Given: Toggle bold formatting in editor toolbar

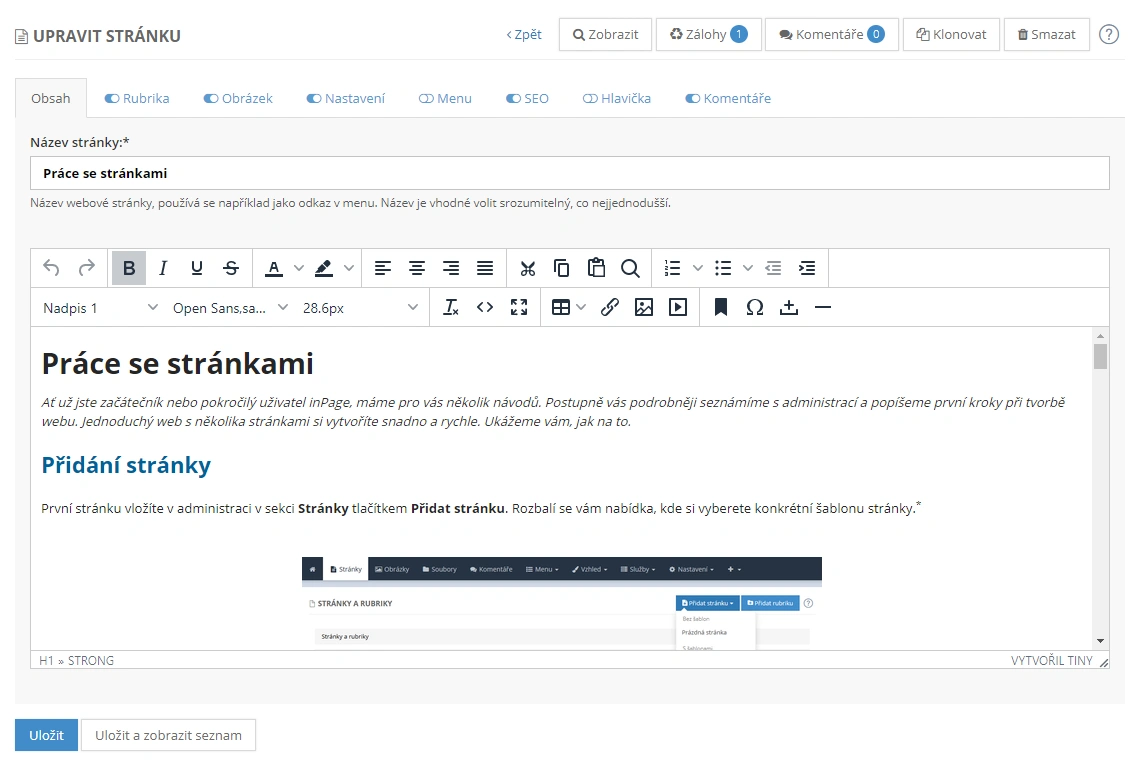Looking at the screenshot, I should pos(129,268).
